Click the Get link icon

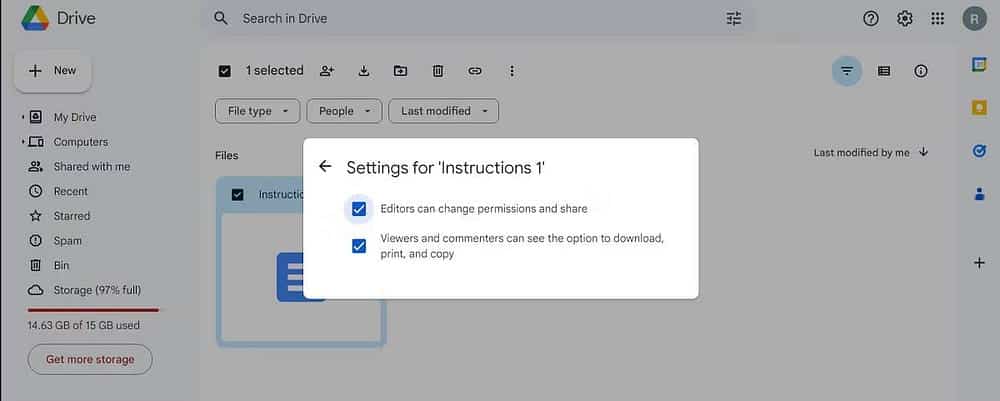474,71
